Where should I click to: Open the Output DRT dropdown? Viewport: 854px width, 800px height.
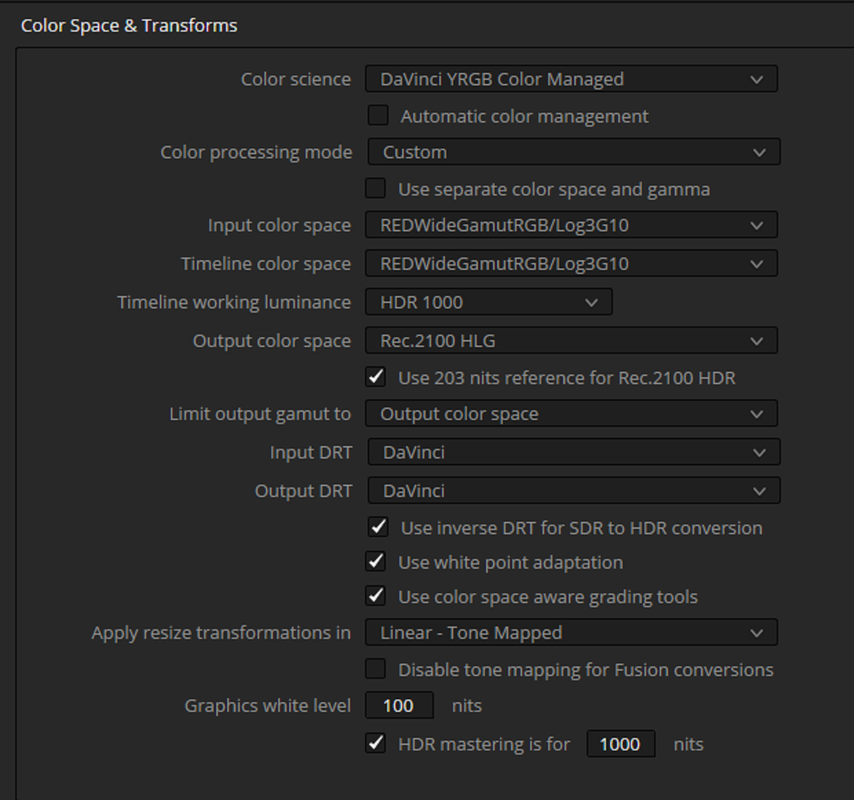tap(574, 491)
